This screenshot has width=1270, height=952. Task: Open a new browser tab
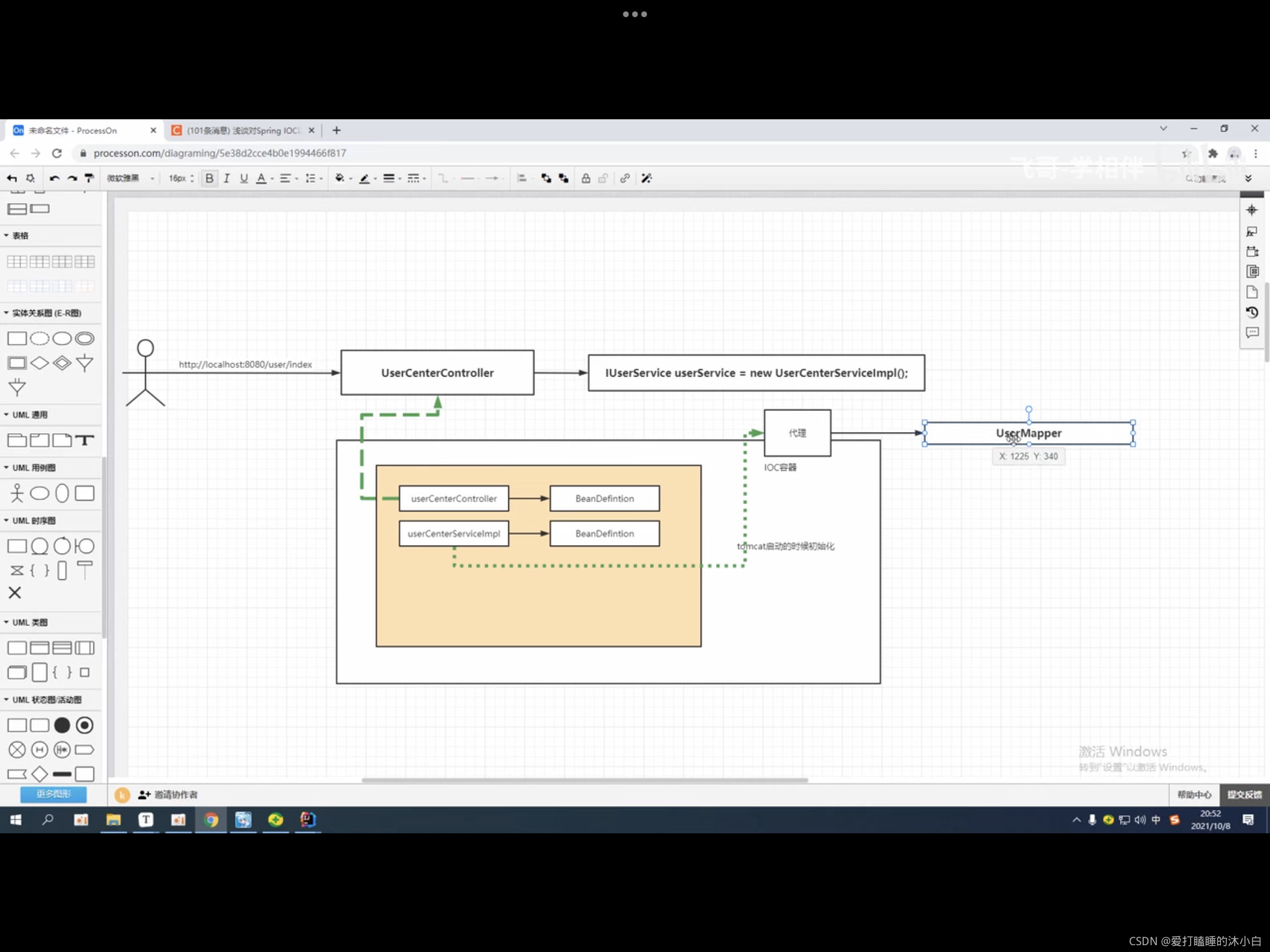(x=336, y=130)
